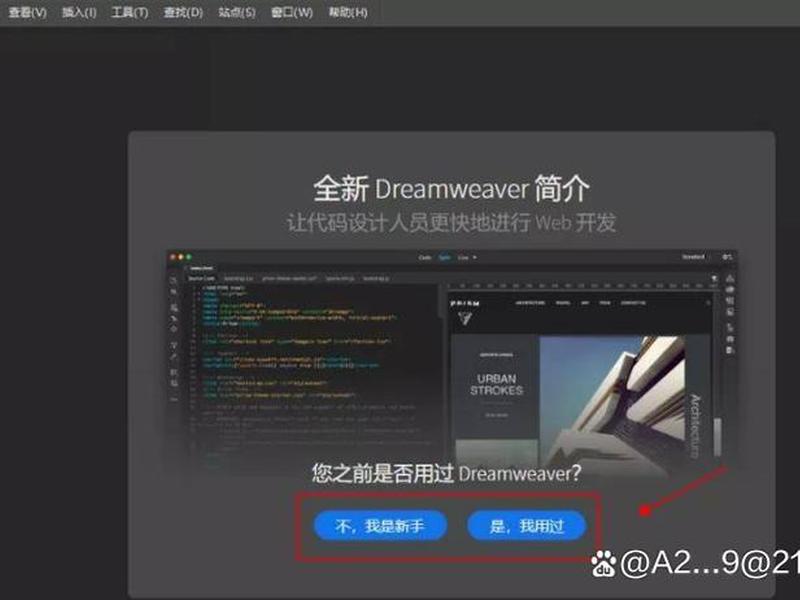Open the 站点(S) menu

point(237,12)
